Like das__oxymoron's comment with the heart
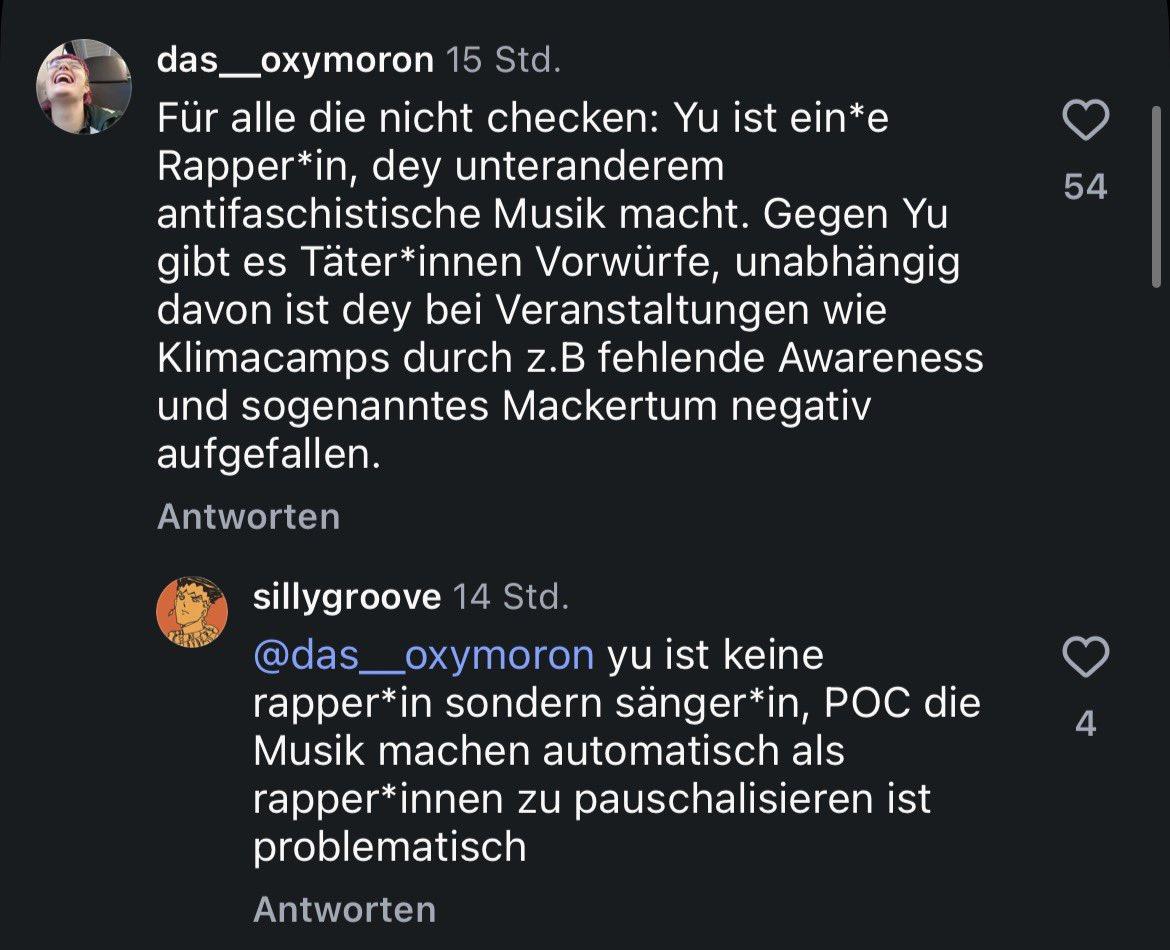Viewport: 1170px width, 950px height. click(x=1086, y=120)
